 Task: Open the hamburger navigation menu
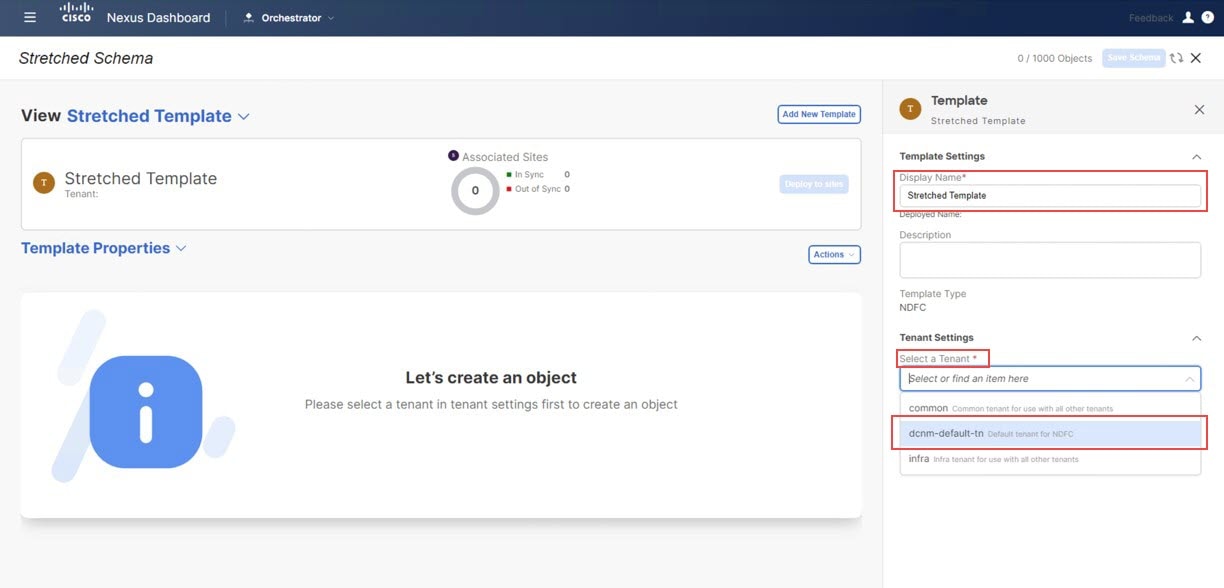pos(30,17)
